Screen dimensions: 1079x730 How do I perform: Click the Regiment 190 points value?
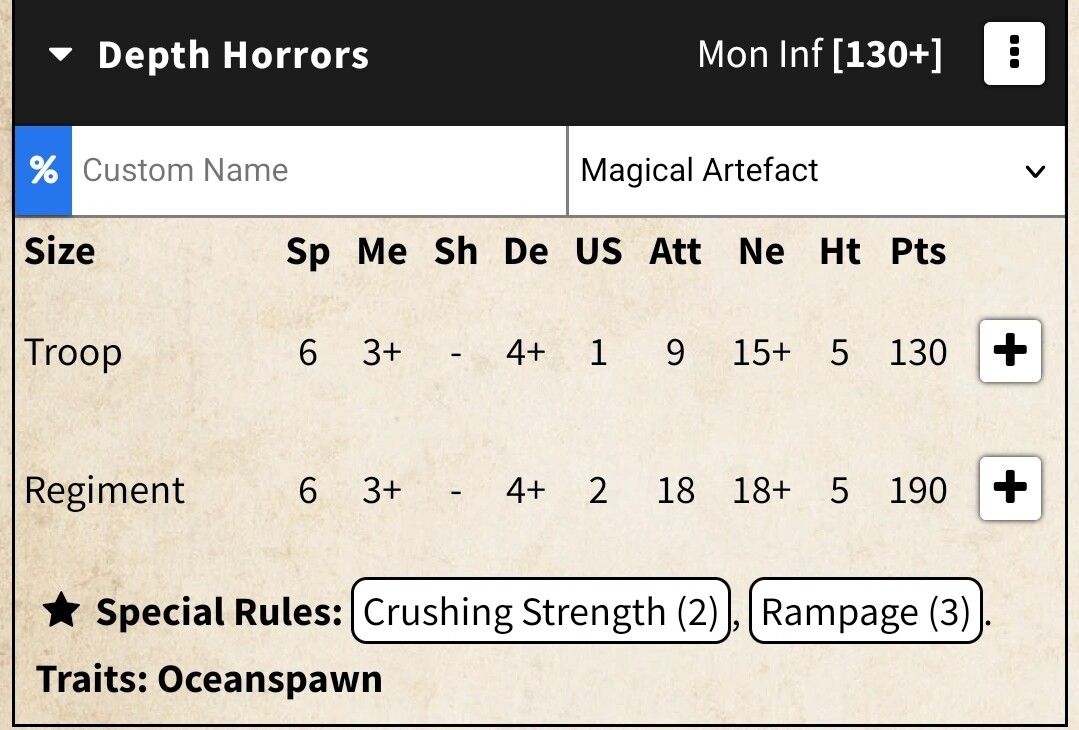coord(917,491)
